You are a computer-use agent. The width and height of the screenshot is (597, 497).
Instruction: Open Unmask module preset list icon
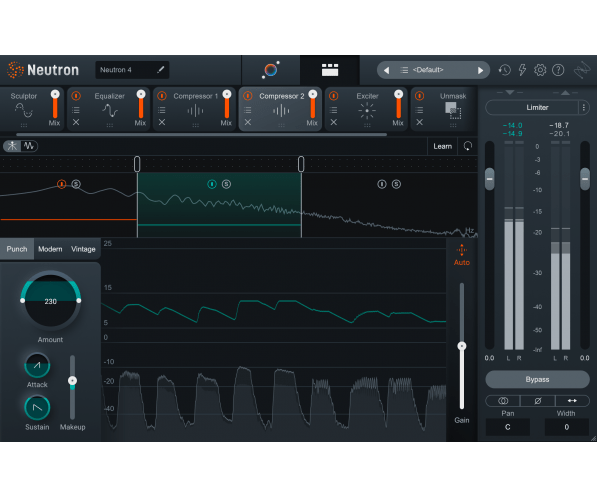[419, 110]
